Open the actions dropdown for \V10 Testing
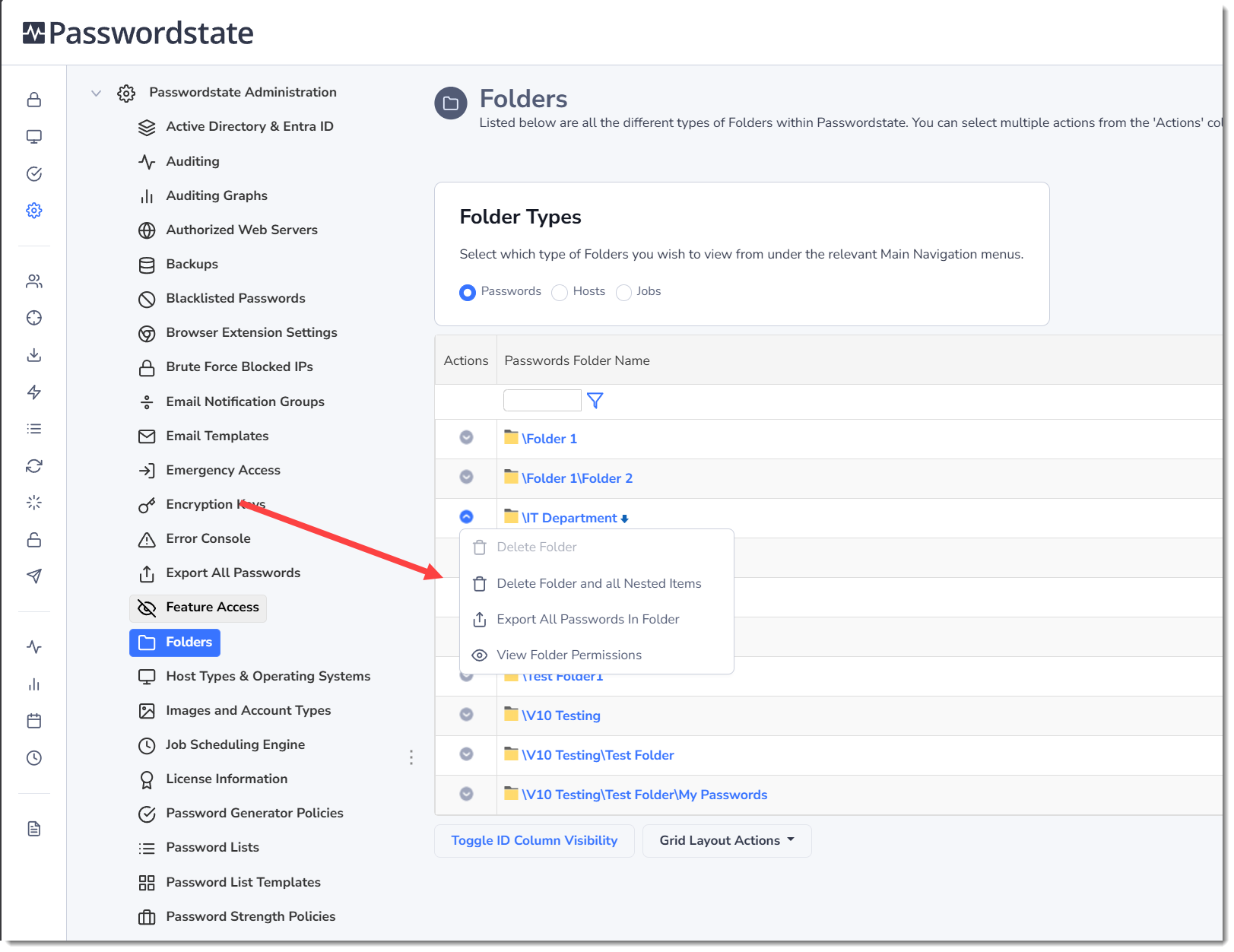The width and height of the screenshot is (1234, 952). pyautogui.click(x=467, y=714)
